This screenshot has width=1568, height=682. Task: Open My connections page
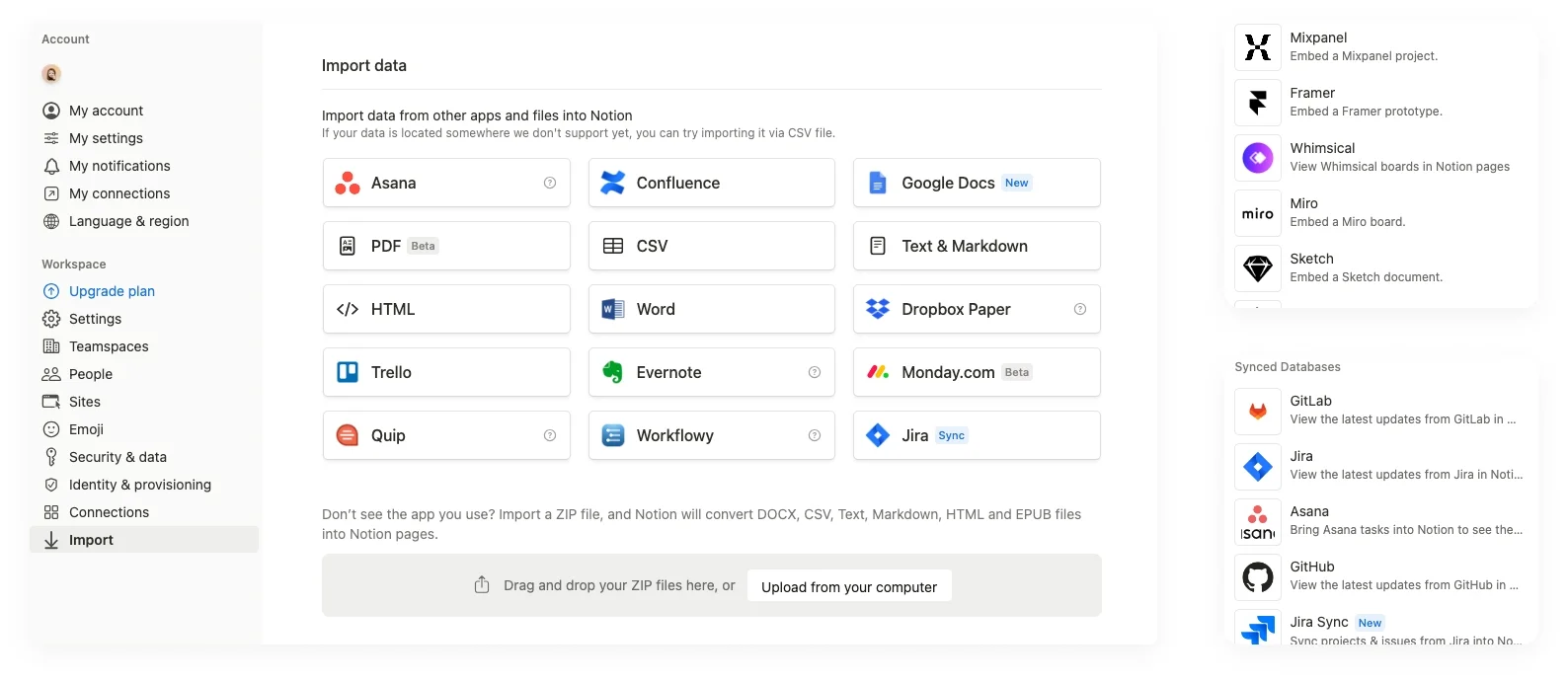coord(144,193)
